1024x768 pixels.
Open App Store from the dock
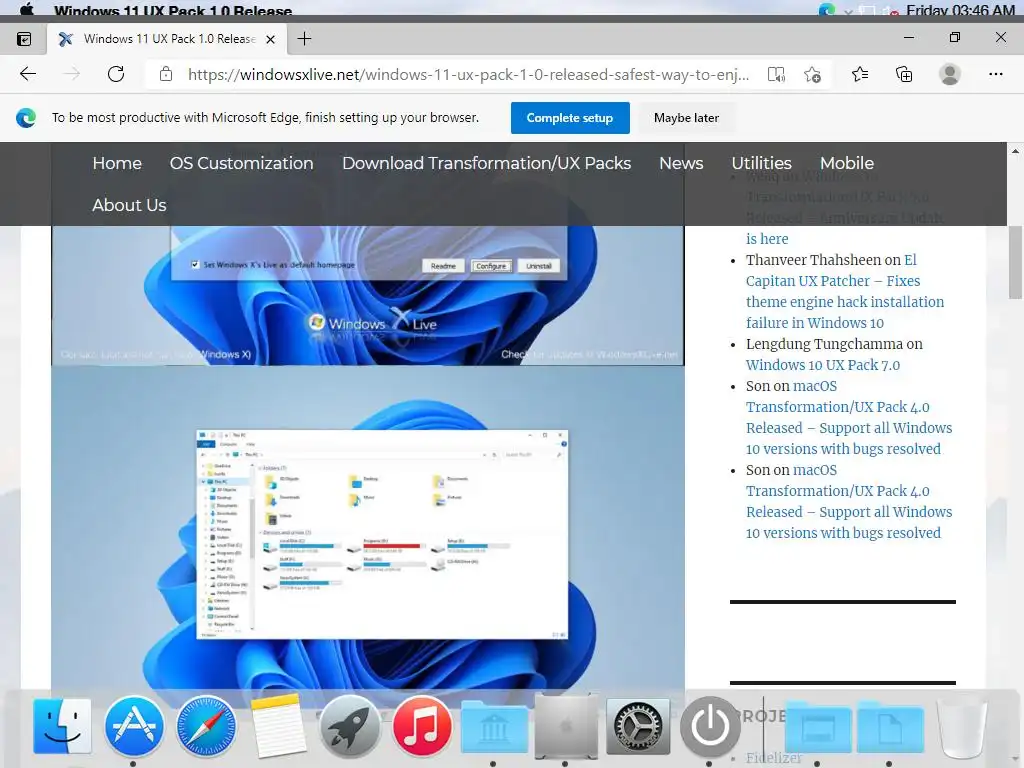tap(134, 726)
